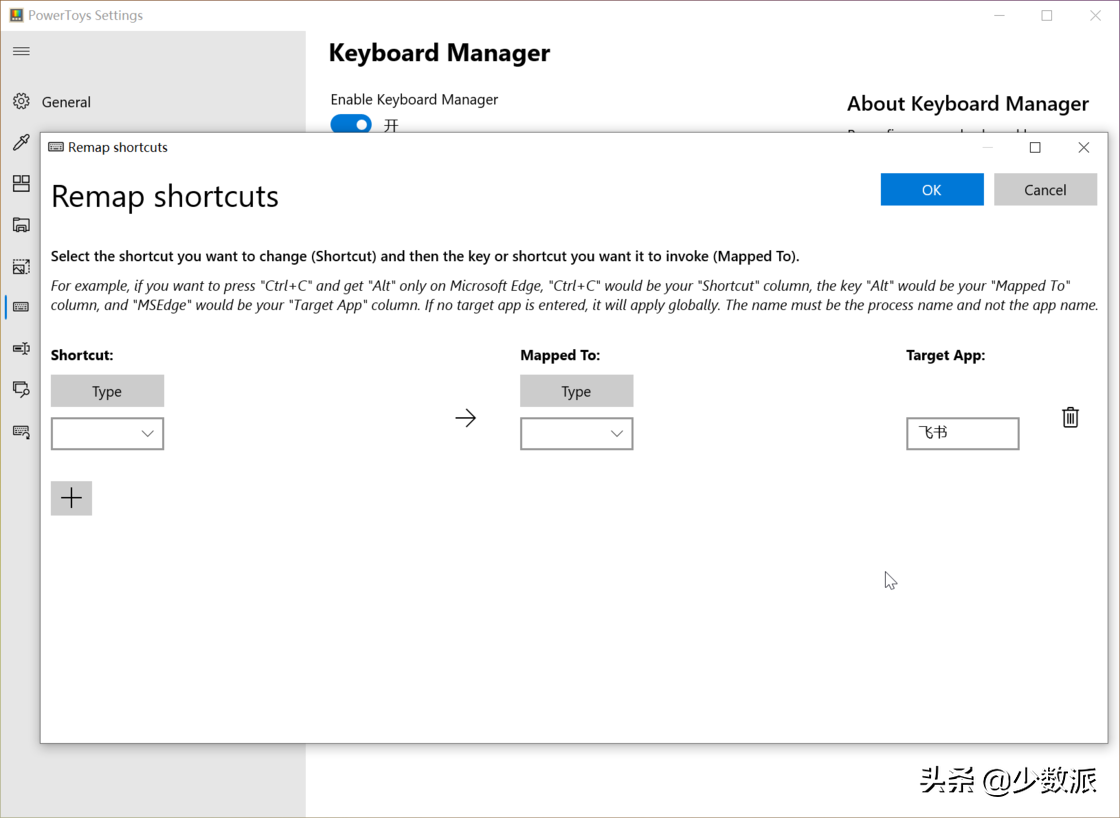This screenshot has width=1120, height=818.
Task: Select the Color Picker sidebar icon
Action: point(21,142)
